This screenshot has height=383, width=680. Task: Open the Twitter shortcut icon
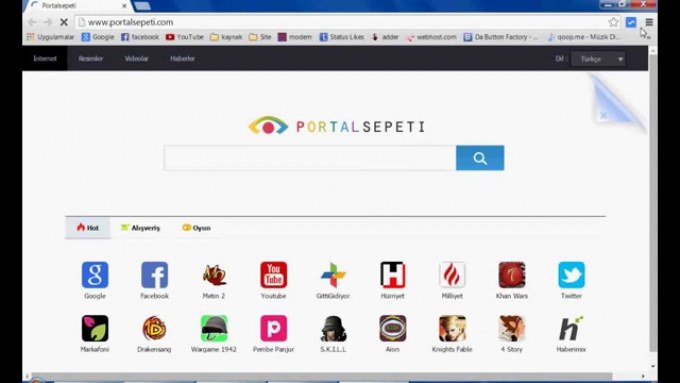pyautogui.click(x=571, y=275)
